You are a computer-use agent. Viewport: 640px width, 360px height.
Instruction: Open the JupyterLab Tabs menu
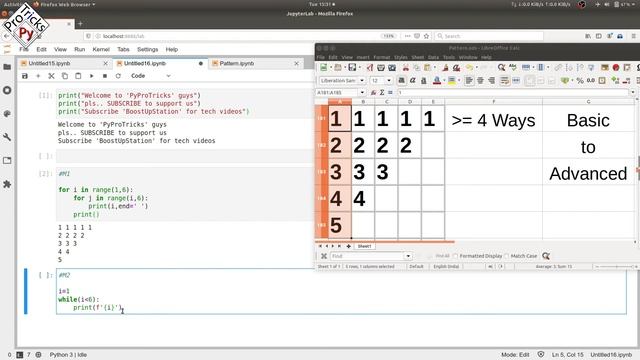123,49
